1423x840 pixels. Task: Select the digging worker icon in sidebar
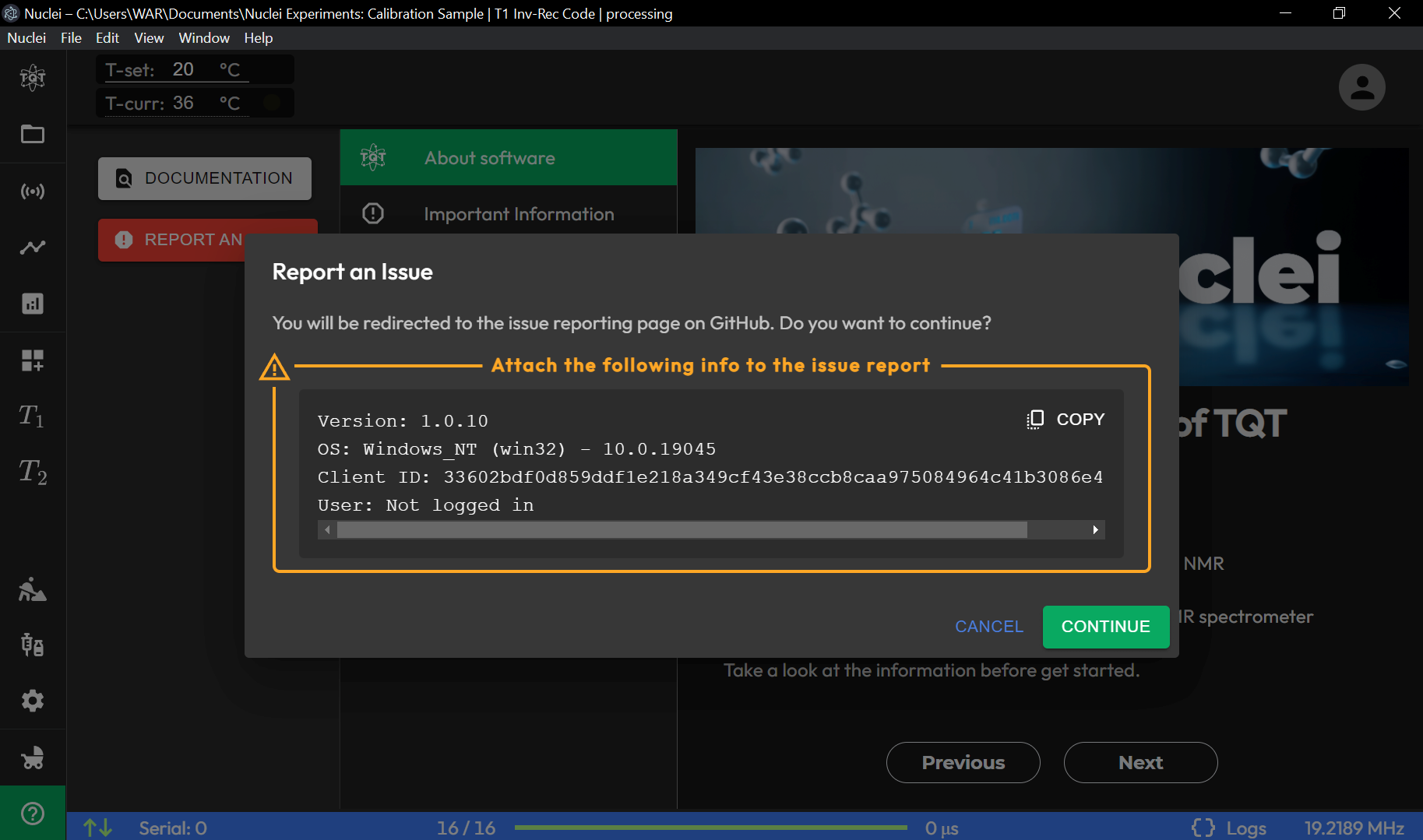tap(33, 589)
